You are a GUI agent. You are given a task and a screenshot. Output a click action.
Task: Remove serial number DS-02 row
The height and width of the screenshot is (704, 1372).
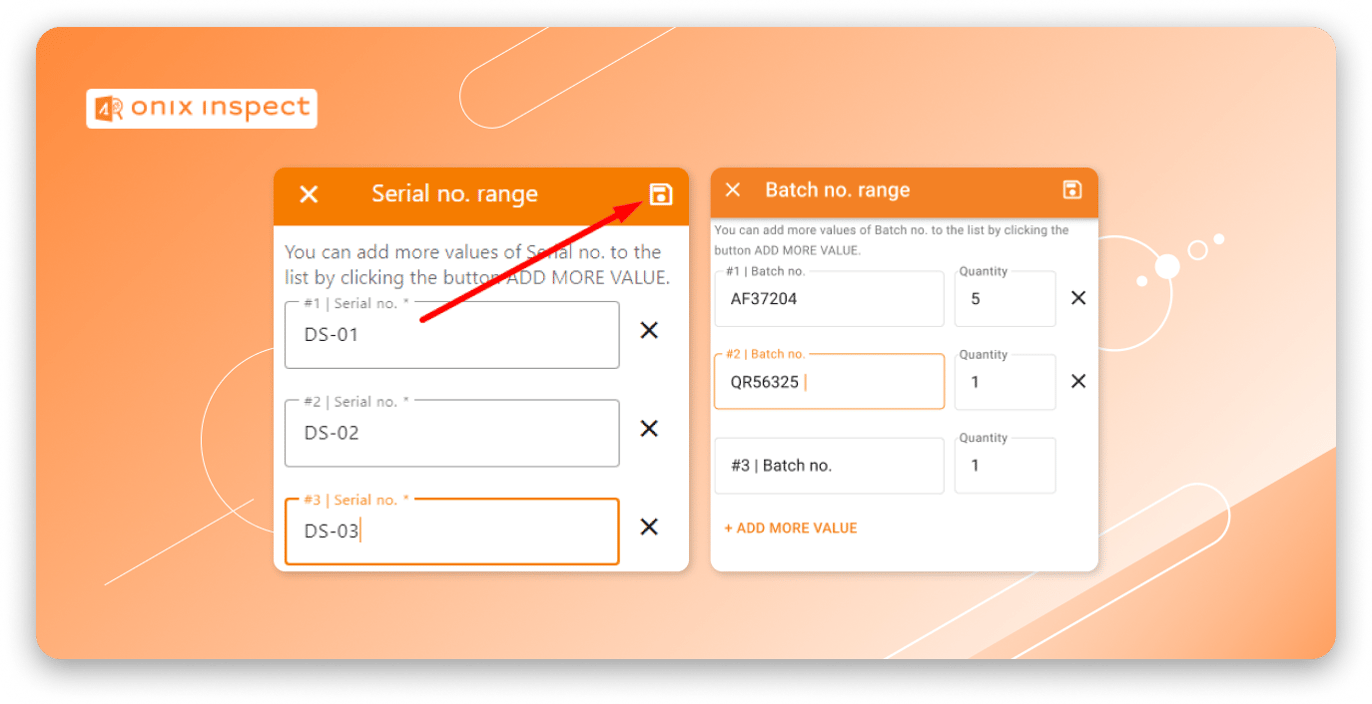(649, 428)
